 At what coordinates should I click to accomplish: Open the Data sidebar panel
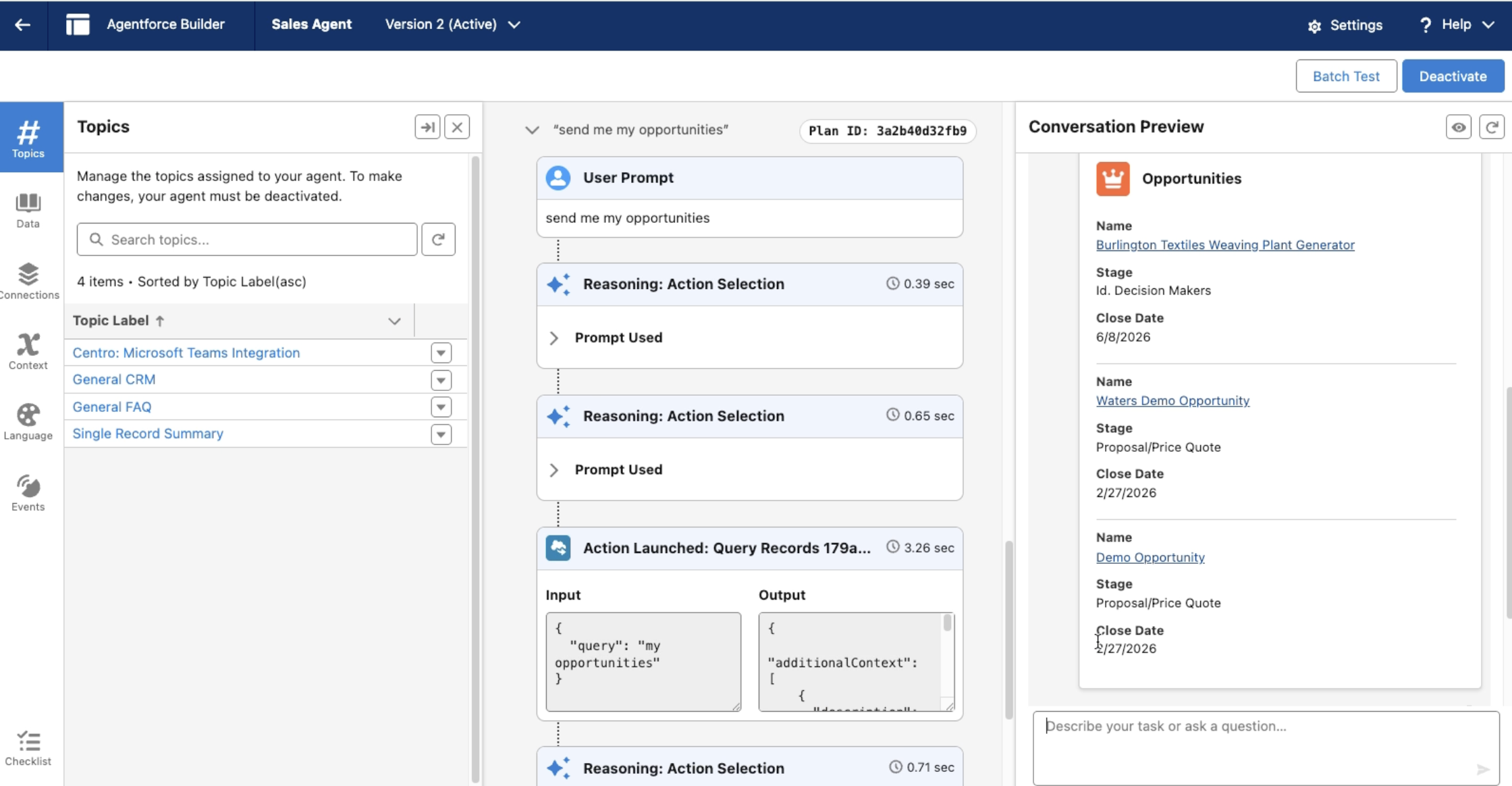tap(28, 211)
